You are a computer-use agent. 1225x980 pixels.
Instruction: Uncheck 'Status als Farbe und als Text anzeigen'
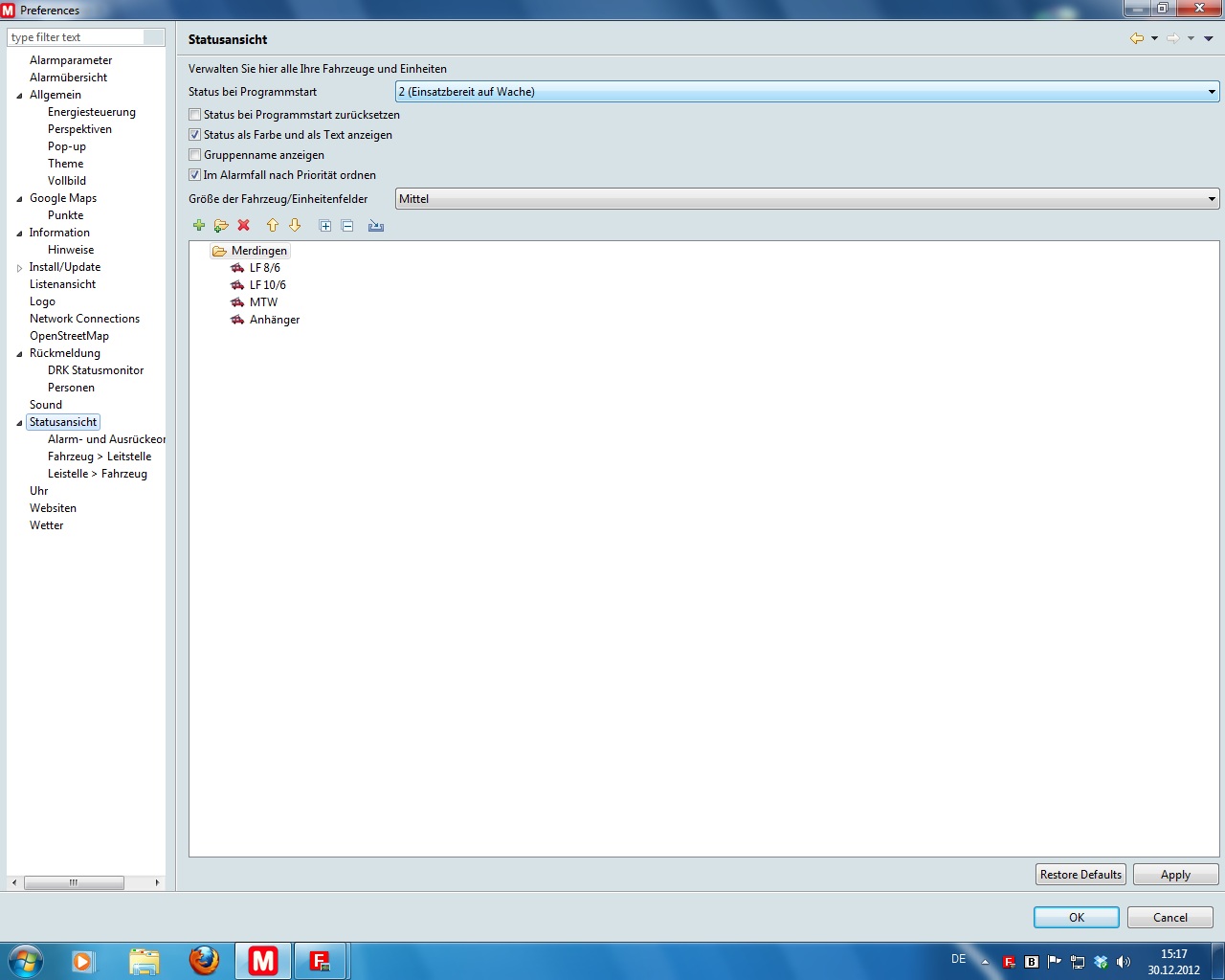point(195,135)
